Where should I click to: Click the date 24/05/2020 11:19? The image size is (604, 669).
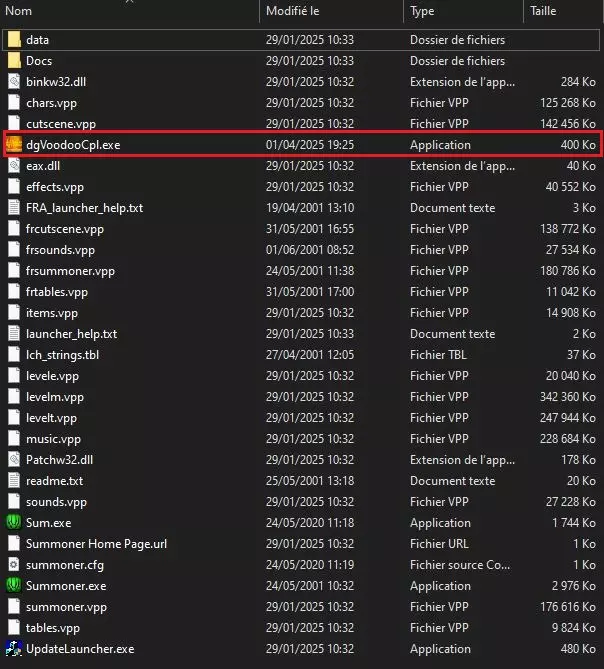click(310, 565)
